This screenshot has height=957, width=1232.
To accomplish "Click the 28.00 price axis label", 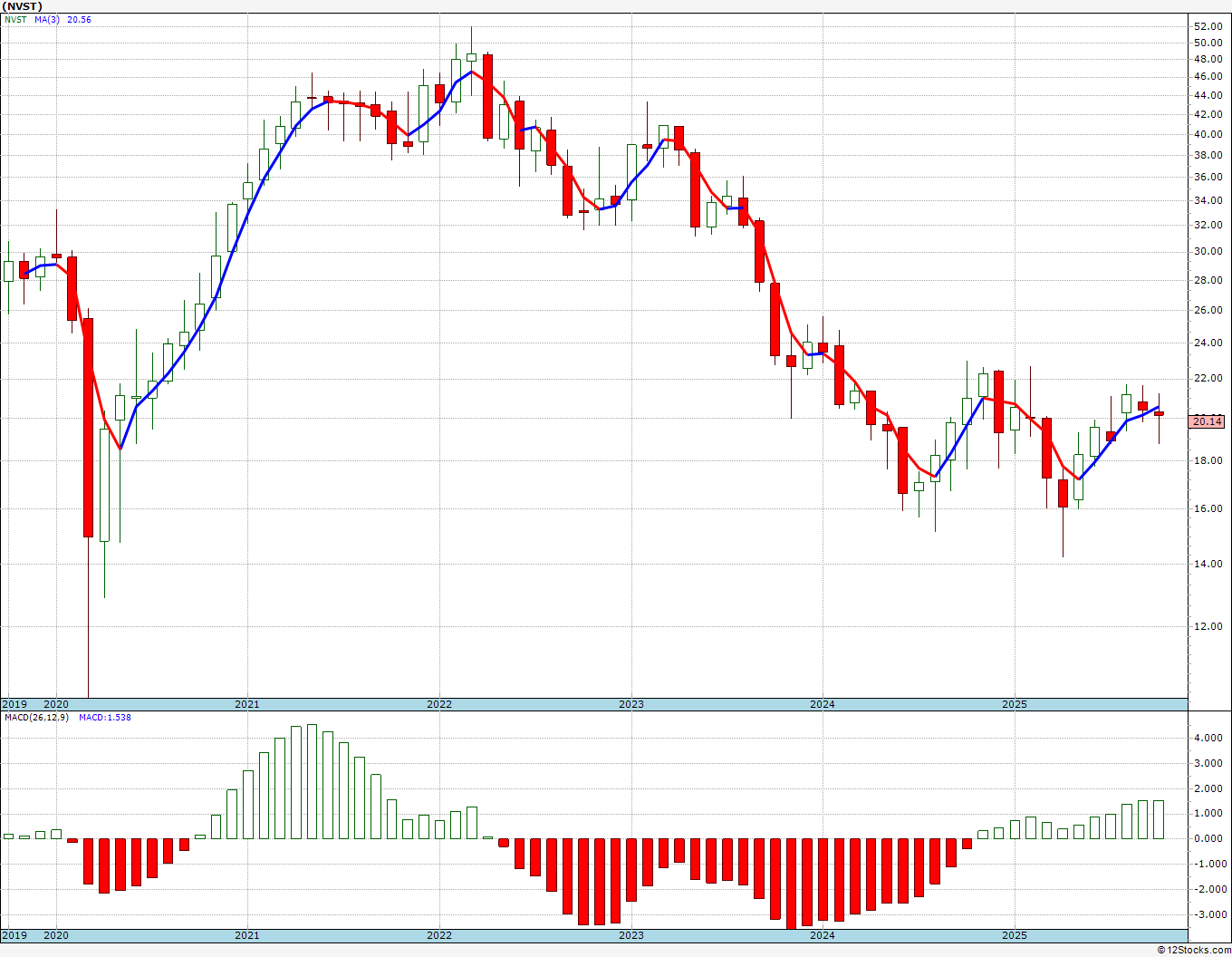I will tap(1208, 280).
